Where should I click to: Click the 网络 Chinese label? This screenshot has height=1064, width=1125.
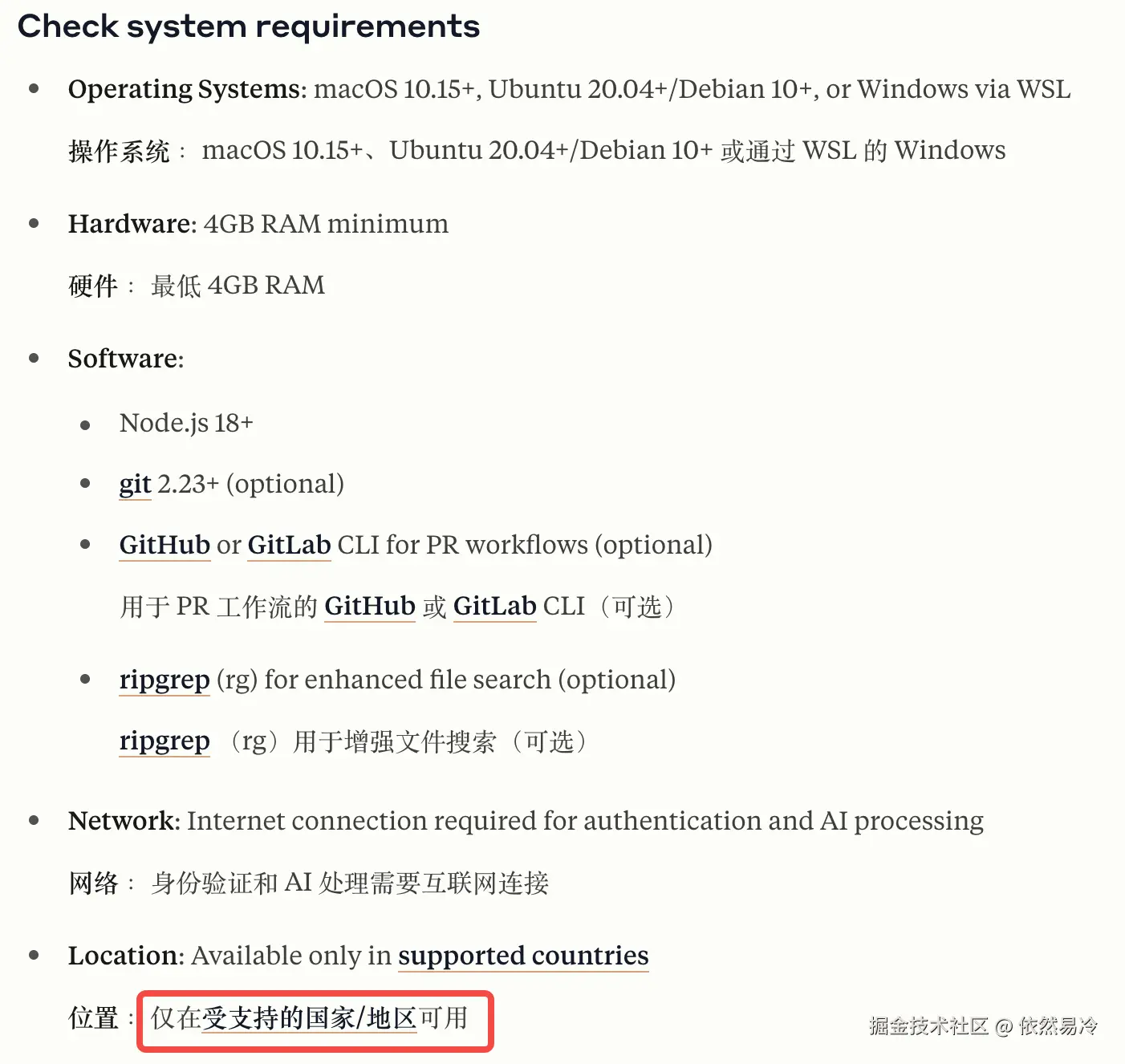94,883
